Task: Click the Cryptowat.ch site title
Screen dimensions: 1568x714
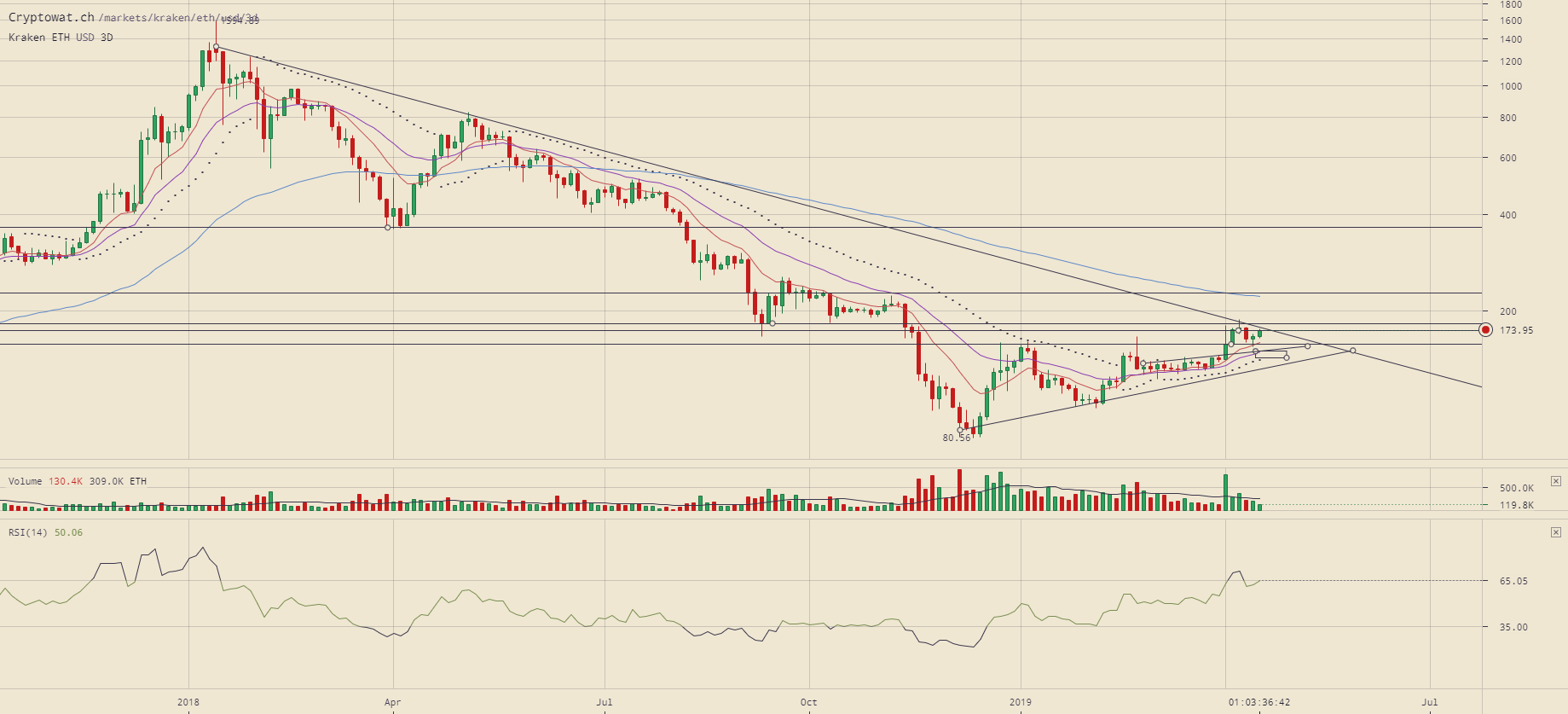Action: pyautogui.click(x=51, y=17)
